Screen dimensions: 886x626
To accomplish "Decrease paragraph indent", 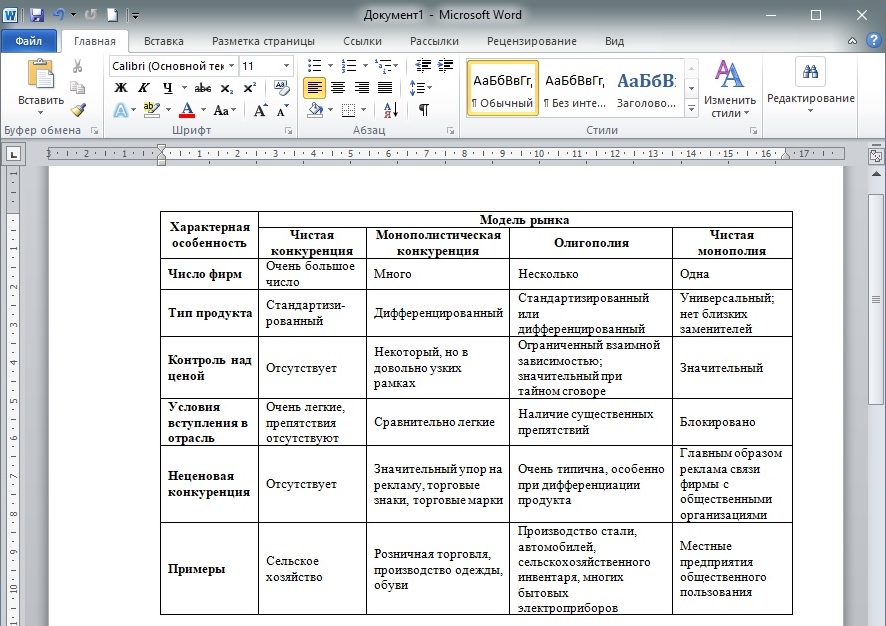I will (x=423, y=66).
